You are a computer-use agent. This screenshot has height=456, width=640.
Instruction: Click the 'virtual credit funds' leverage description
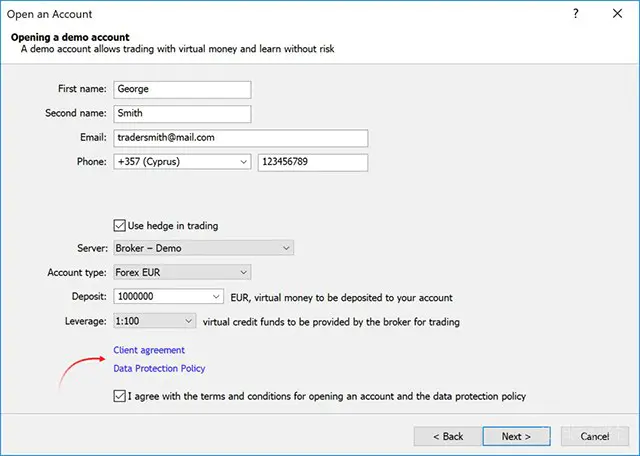click(331, 322)
